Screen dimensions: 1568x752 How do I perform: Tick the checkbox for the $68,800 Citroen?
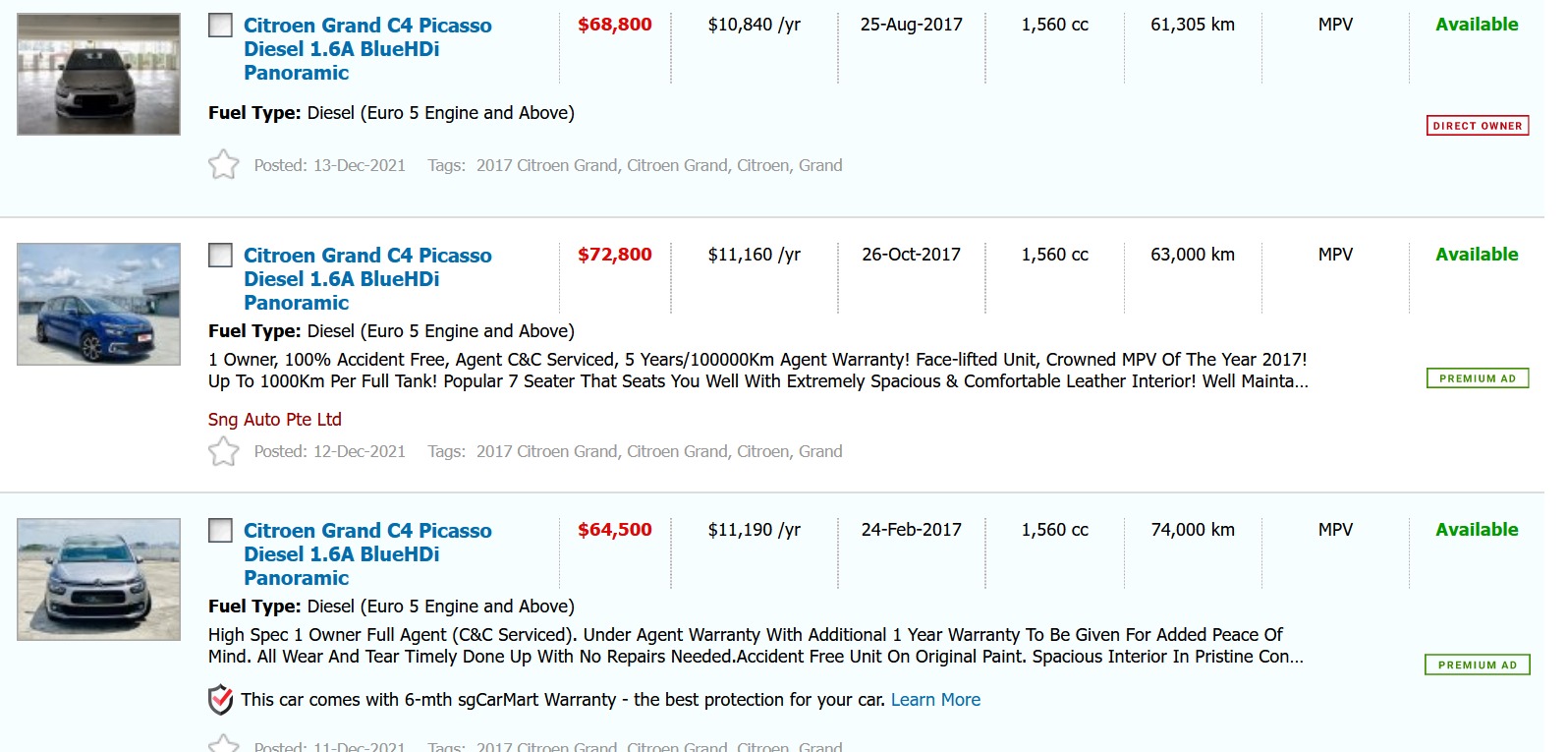click(x=221, y=26)
